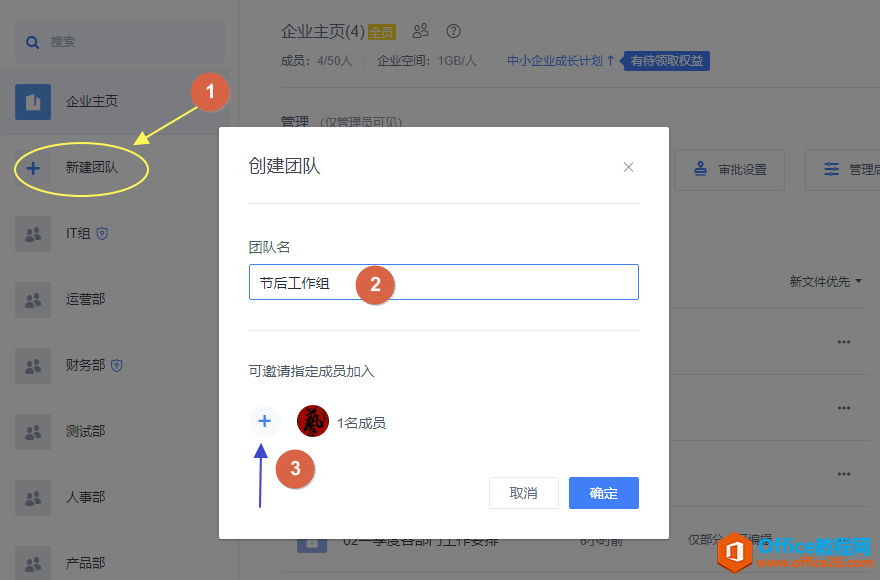Image resolution: width=880 pixels, height=580 pixels.
Task: Click the 审批设置 stamp icon
Action: click(700, 169)
